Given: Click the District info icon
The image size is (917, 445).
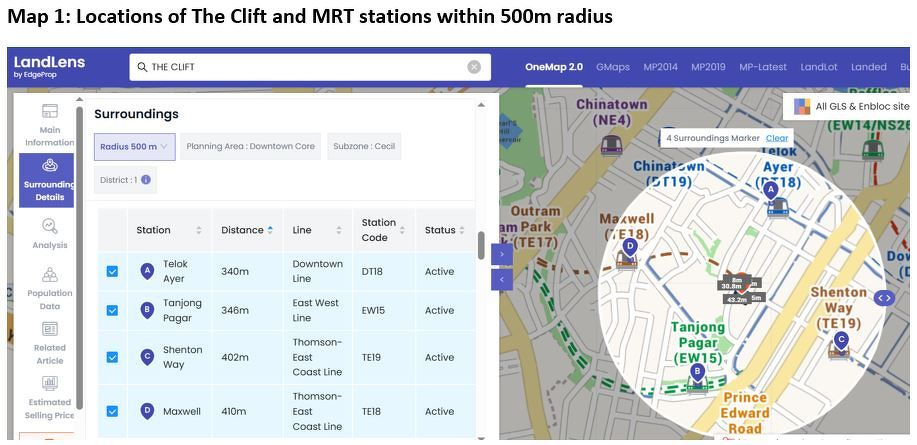Looking at the screenshot, I should click(146, 180).
